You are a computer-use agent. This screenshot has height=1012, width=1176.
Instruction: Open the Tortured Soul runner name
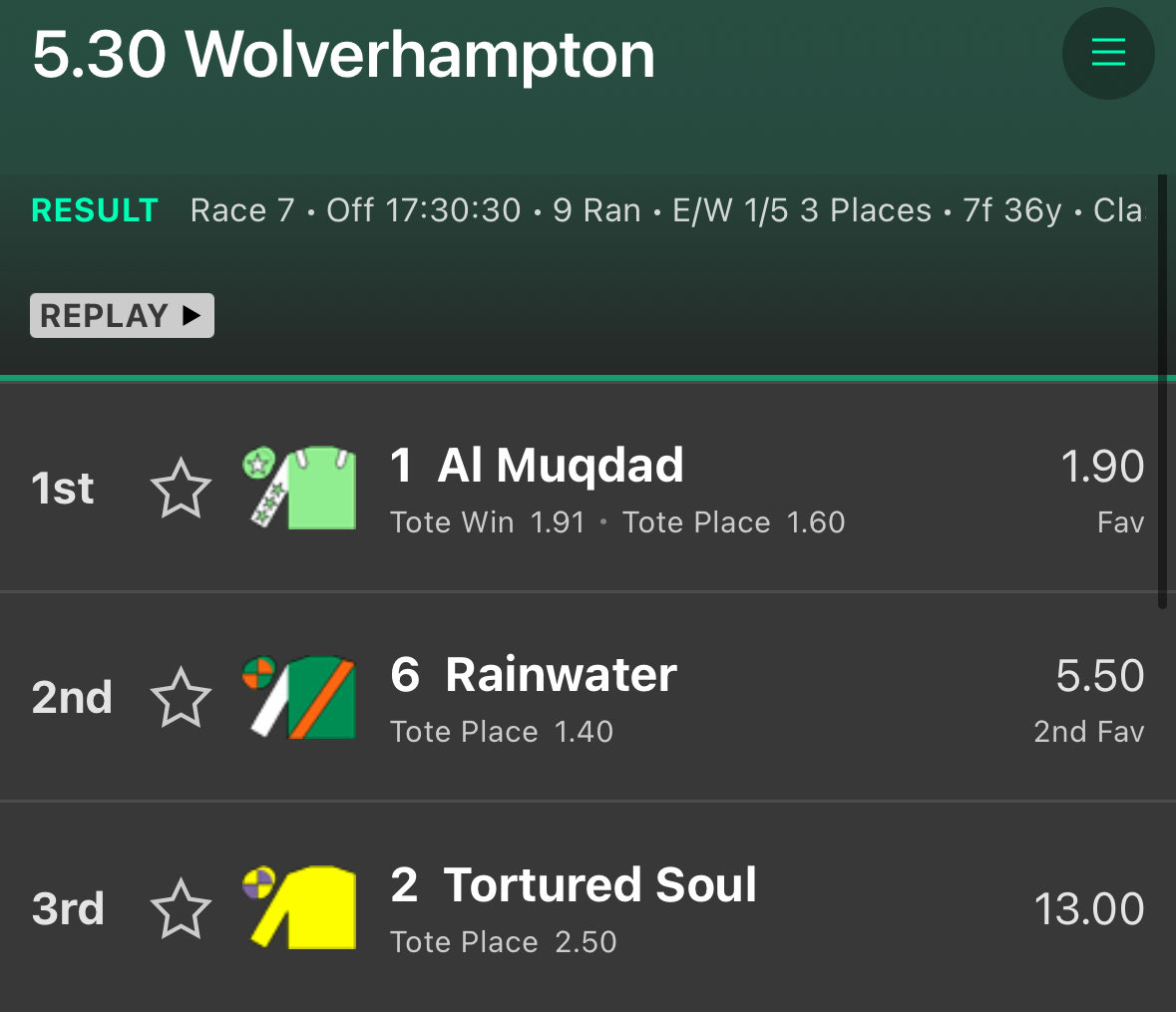pos(600,884)
